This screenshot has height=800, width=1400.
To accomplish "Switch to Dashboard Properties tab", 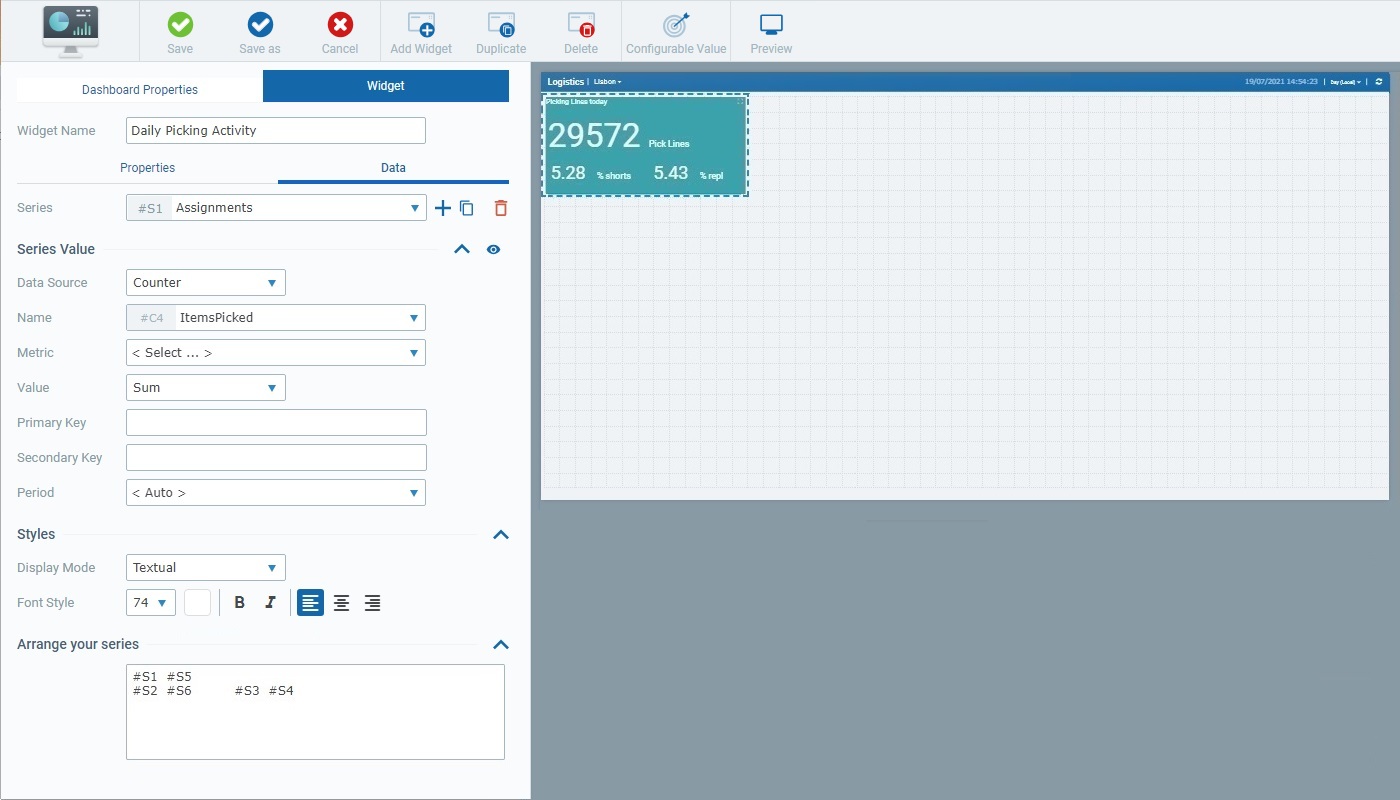I will coord(140,89).
